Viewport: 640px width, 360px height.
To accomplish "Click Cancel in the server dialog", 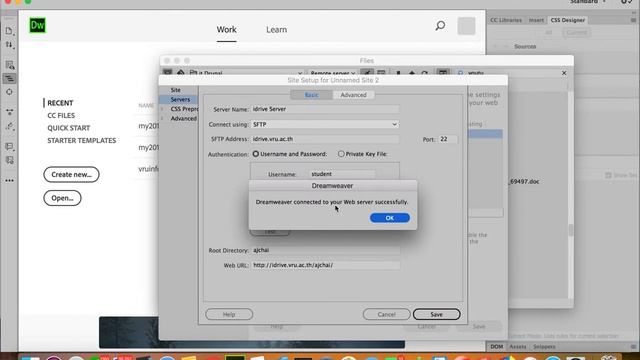I will tap(386, 314).
